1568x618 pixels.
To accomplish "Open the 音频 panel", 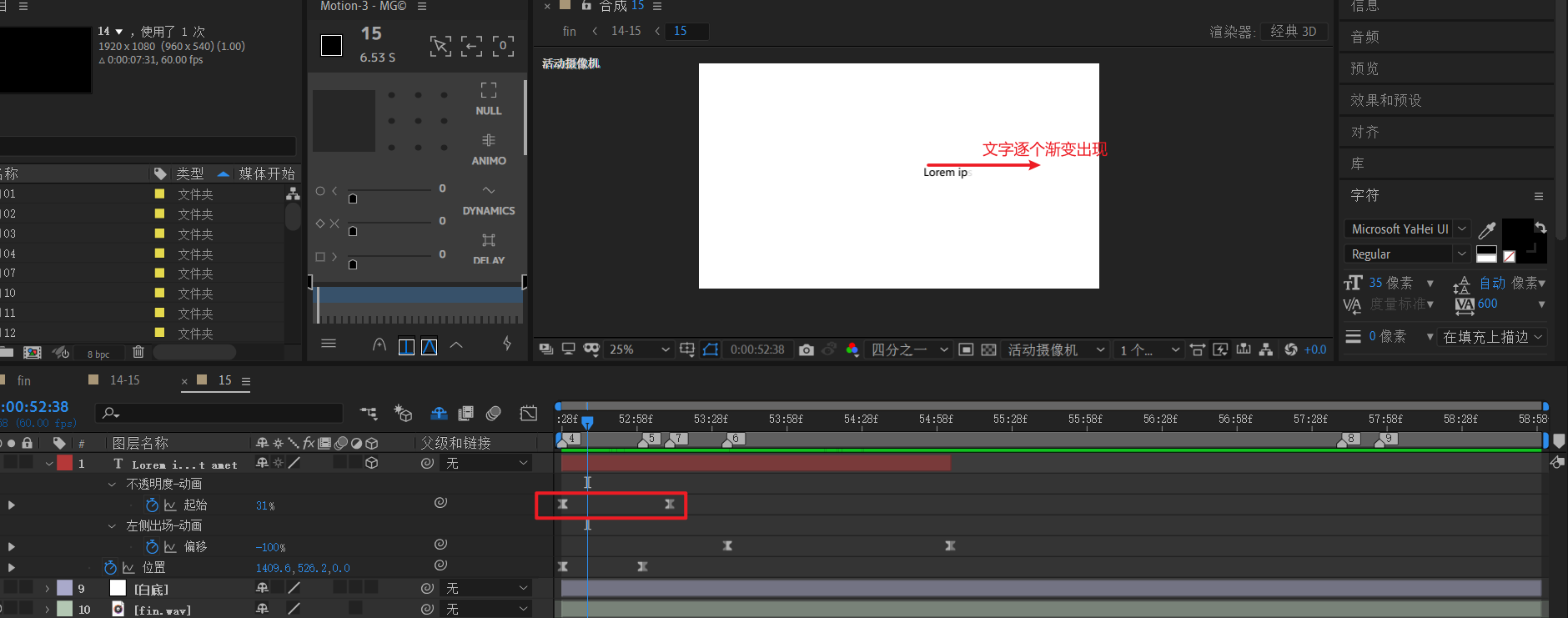I will coord(1364,37).
